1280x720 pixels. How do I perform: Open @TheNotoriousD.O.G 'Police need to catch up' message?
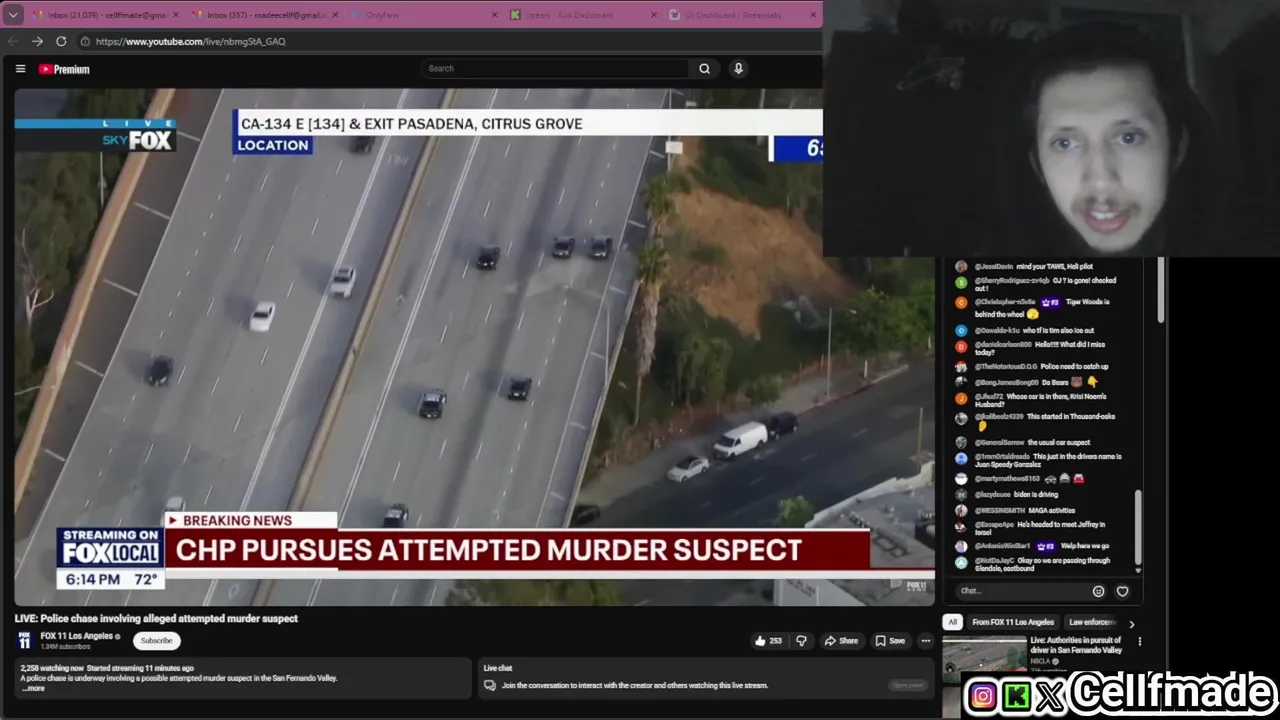[x=1040, y=366]
